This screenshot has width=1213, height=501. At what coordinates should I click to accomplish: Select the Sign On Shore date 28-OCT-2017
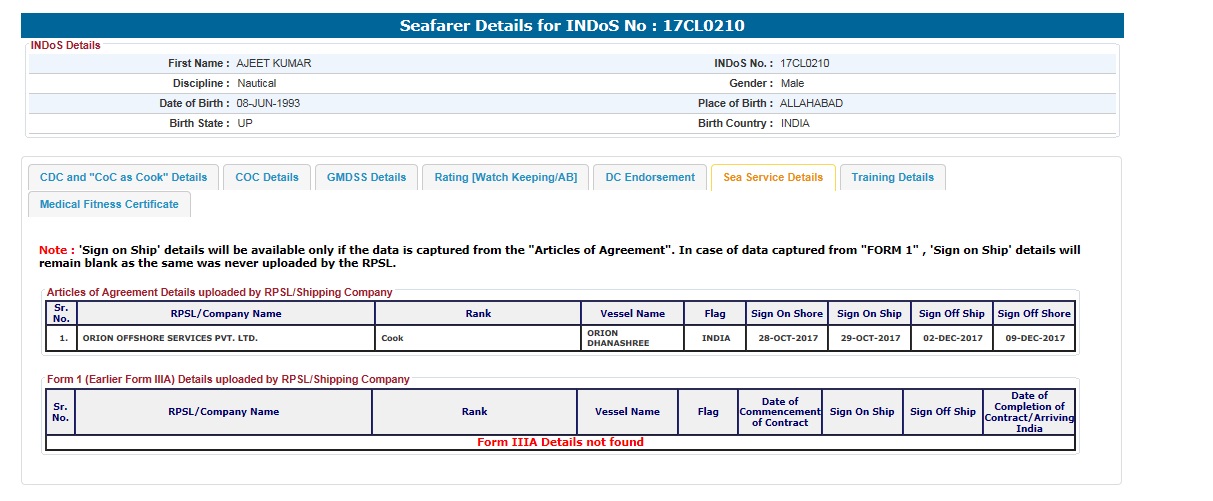click(x=789, y=338)
